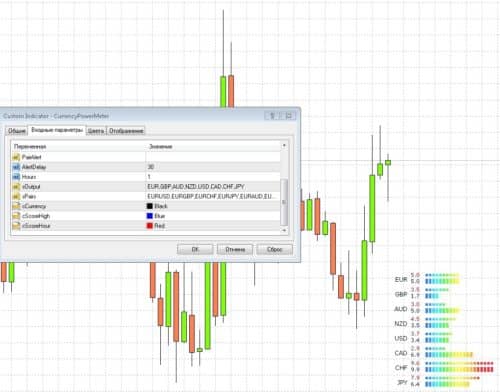Screen dimensions: 500x392
Task: Select the cScoreHigh variable name
Action: (36, 216)
